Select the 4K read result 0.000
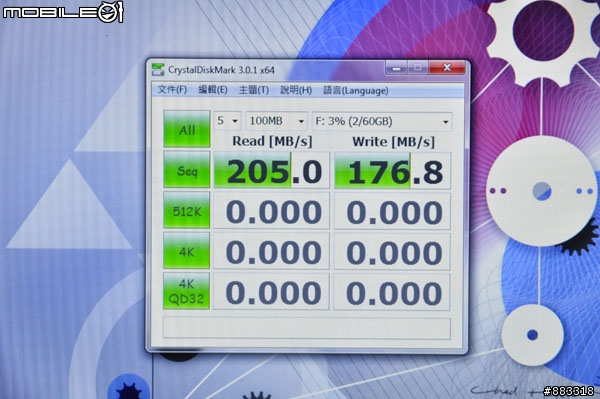The image size is (600, 399). click(271, 251)
